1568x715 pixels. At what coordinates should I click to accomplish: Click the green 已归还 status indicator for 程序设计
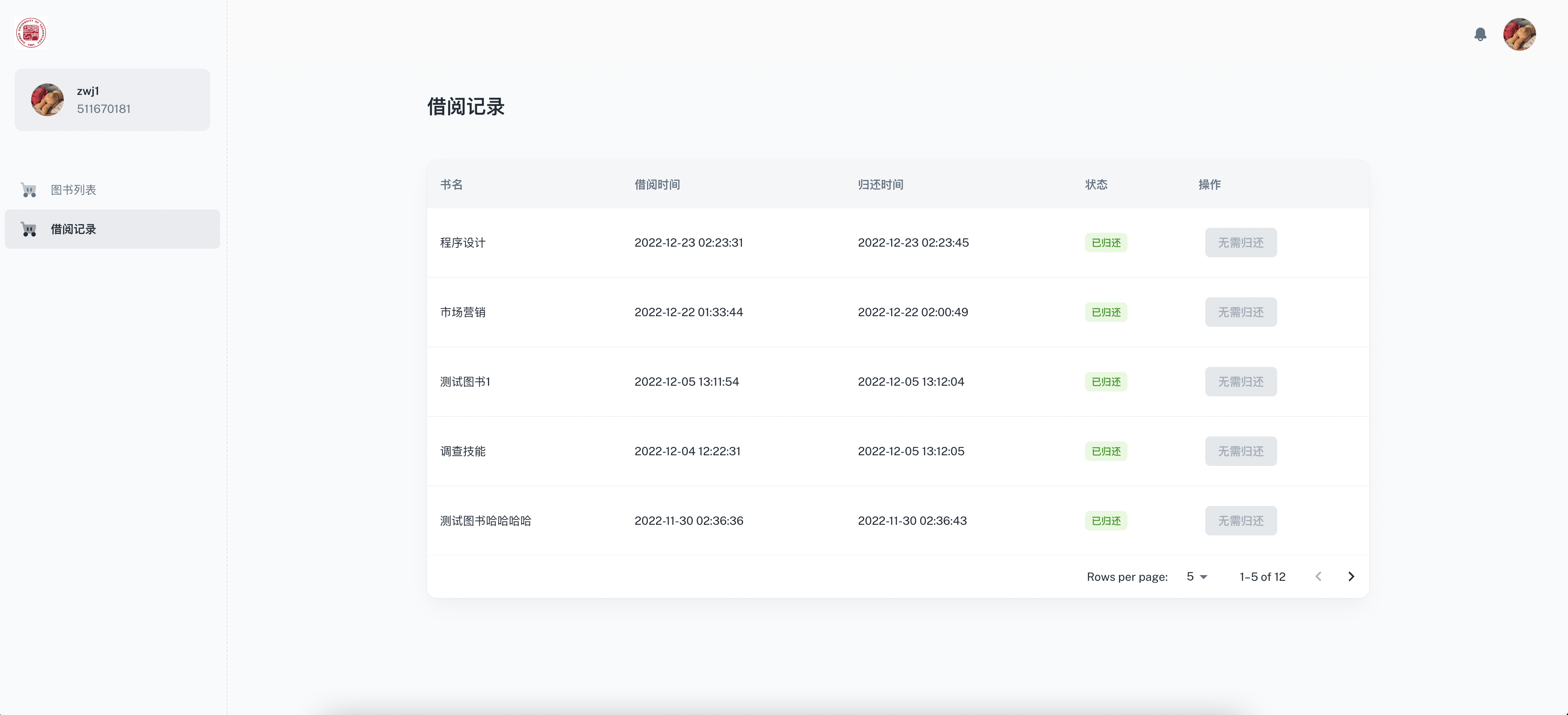coord(1105,243)
